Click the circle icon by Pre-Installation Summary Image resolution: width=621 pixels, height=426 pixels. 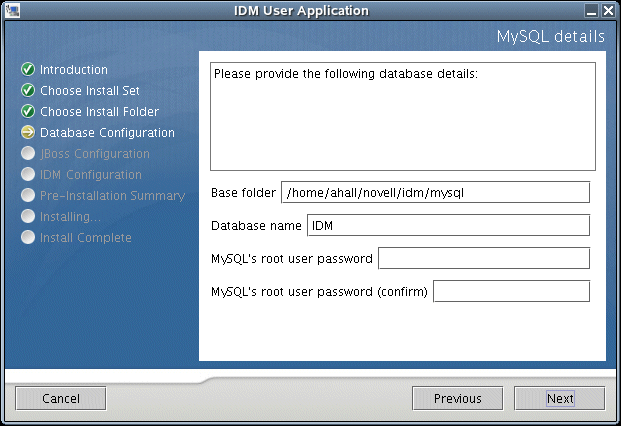pyautogui.click(x=28, y=196)
